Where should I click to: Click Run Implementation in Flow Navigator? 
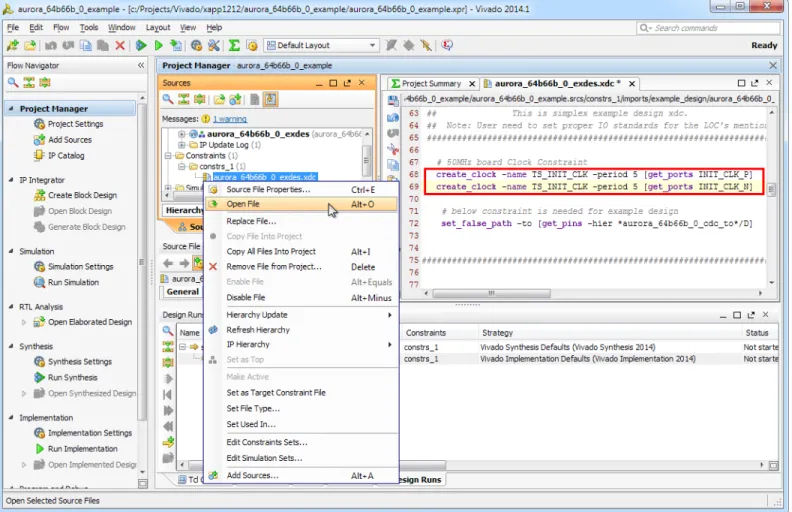82,449
